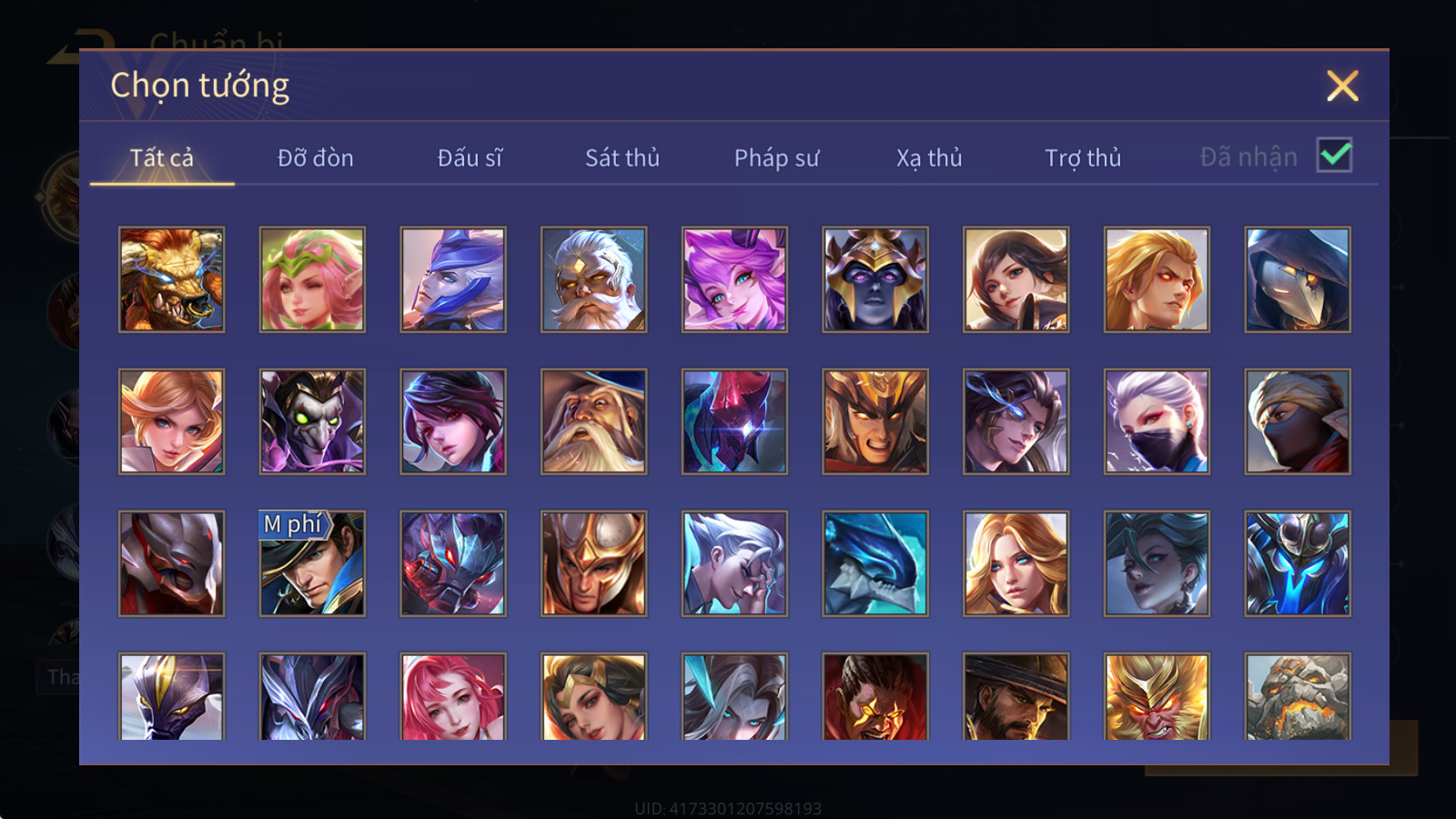This screenshot has height=819, width=1456.
Task: Pick the pink-haired fairy hero with green crown
Action: coord(312,279)
